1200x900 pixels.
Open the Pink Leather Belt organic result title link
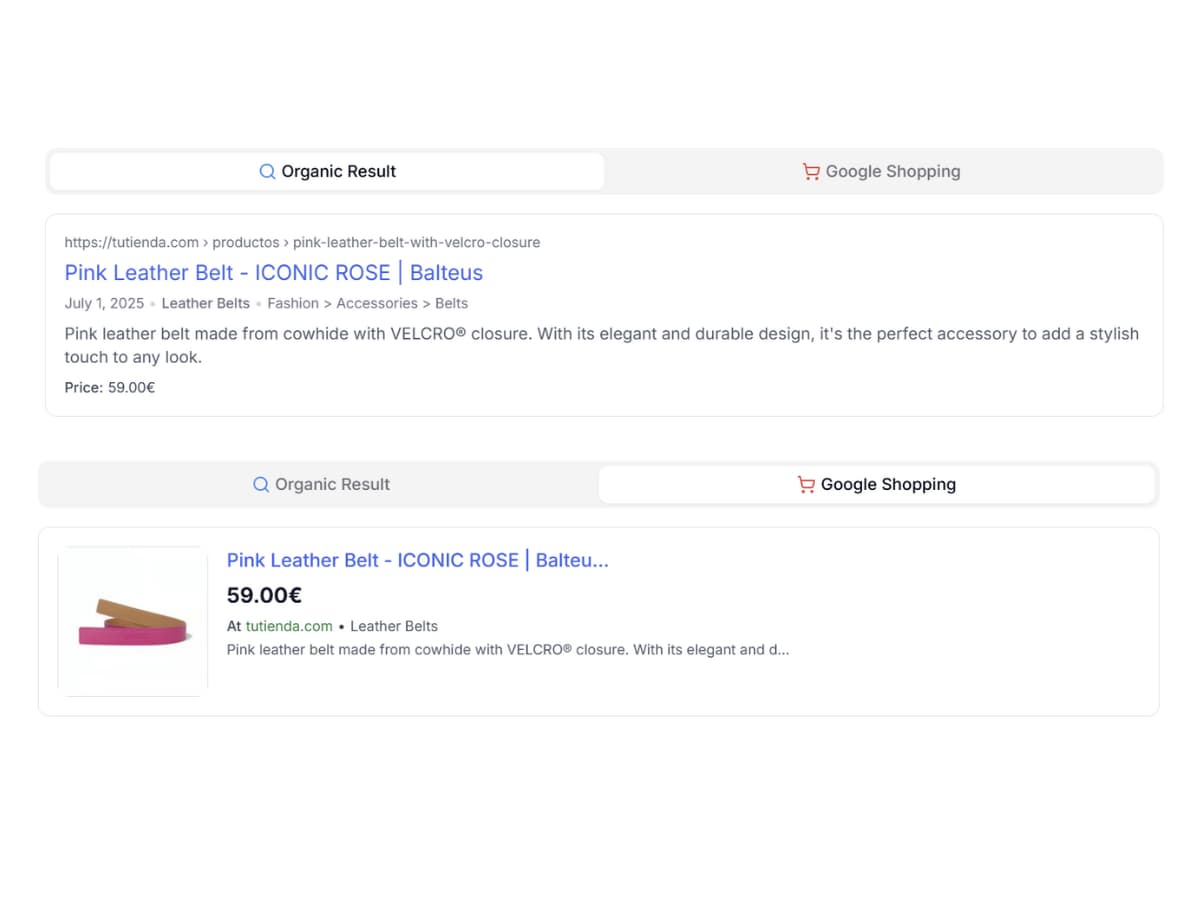(x=273, y=272)
